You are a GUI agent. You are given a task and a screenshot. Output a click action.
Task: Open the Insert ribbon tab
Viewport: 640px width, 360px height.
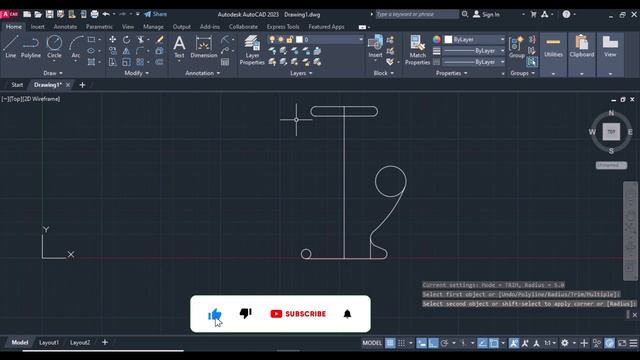[38, 27]
